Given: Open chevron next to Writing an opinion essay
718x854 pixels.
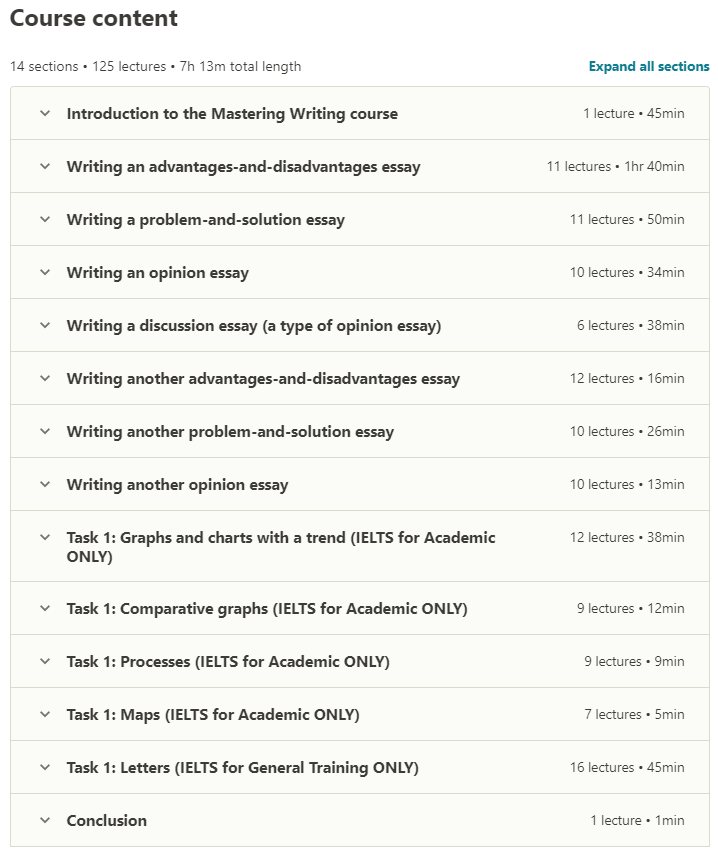Looking at the screenshot, I should point(45,272).
